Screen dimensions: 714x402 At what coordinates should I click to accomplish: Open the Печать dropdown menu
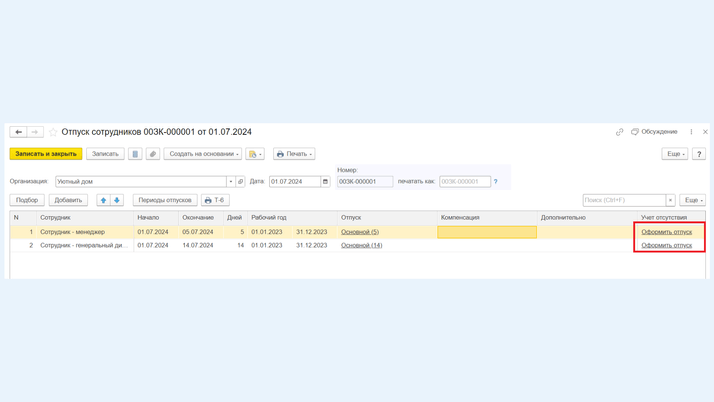(x=294, y=154)
